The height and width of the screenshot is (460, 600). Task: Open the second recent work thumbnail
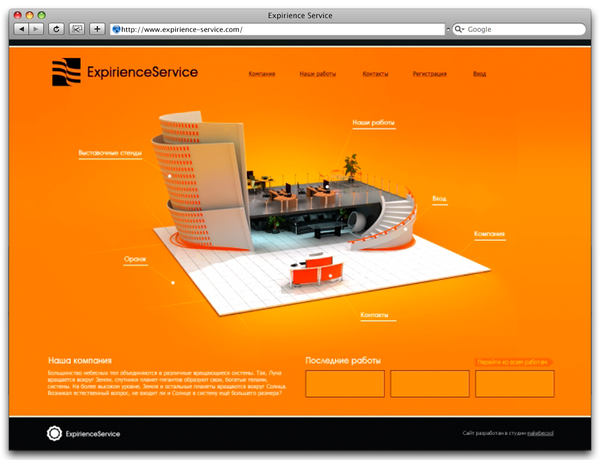pyautogui.click(x=430, y=383)
